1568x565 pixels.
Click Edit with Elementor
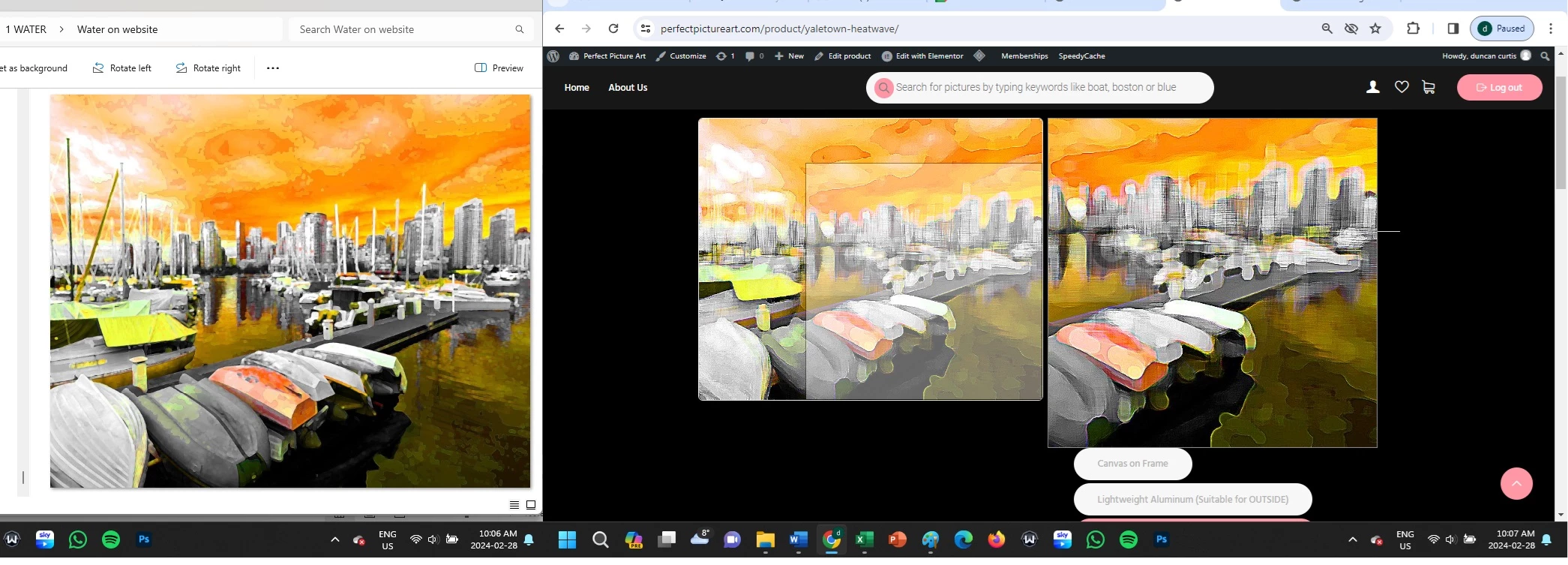(922, 56)
